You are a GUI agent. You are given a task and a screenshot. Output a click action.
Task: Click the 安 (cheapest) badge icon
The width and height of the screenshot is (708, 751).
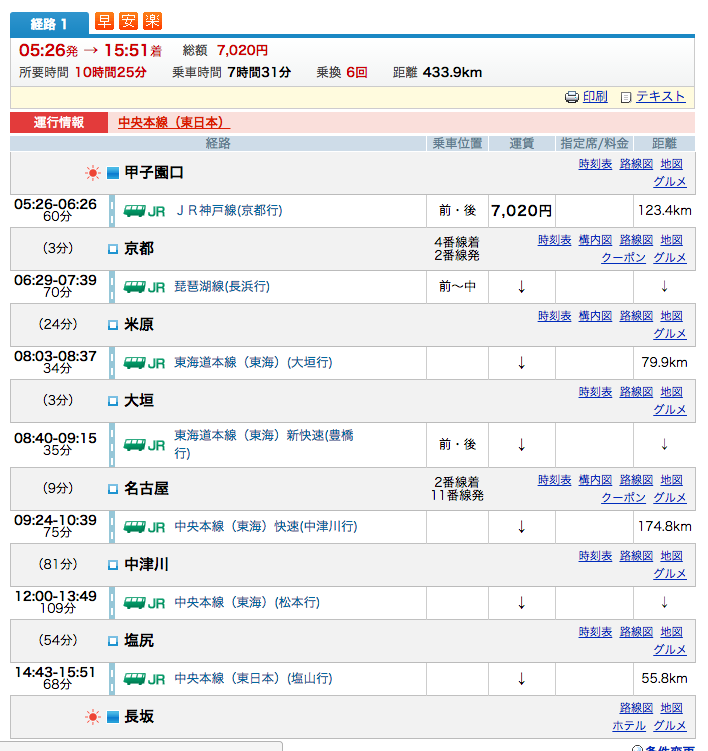128,21
